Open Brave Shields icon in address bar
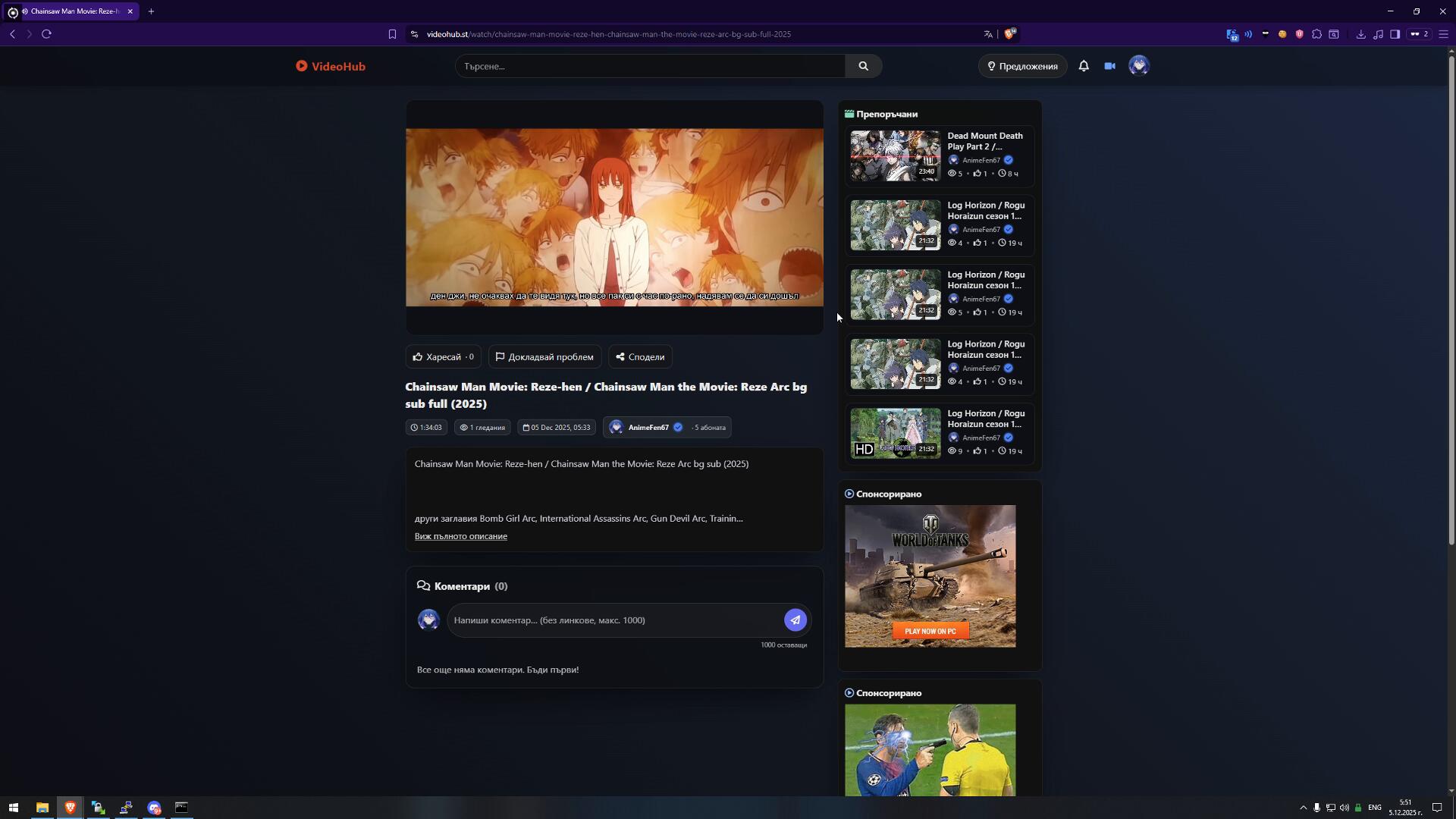This screenshot has width=1456, height=819. tap(1009, 34)
